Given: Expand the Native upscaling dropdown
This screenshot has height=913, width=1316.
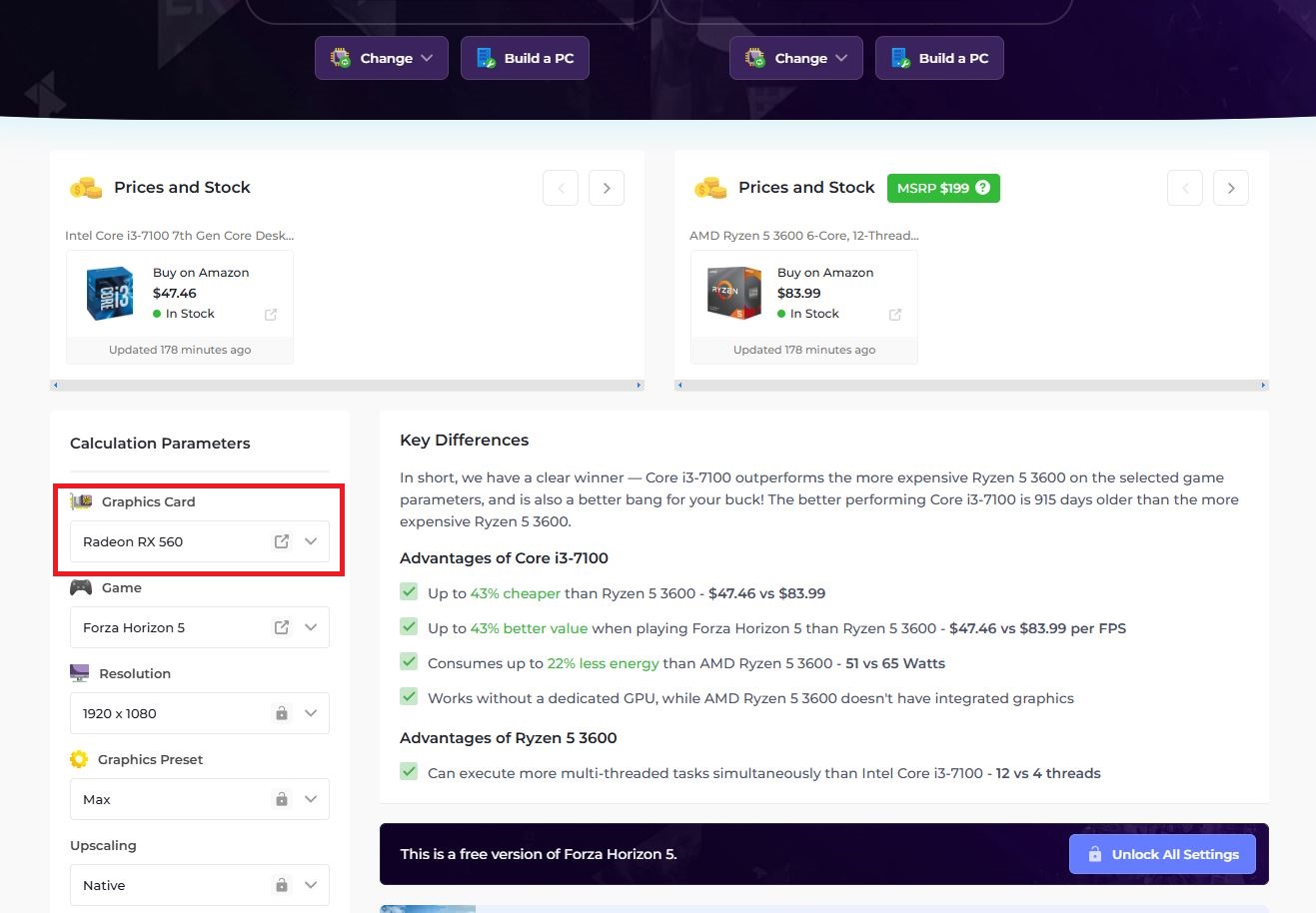Looking at the screenshot, I should click(311, 885).
